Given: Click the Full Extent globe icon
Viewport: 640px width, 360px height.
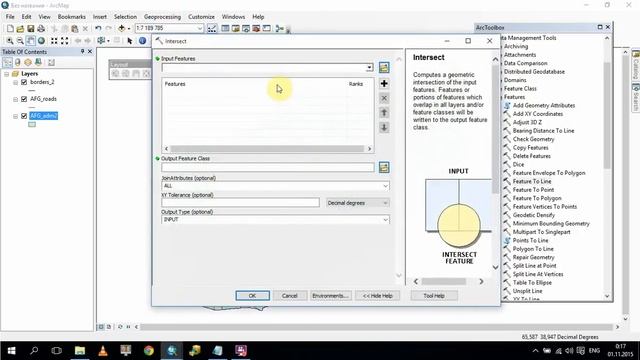Looking at the screenshot, I should pos(41,41).
